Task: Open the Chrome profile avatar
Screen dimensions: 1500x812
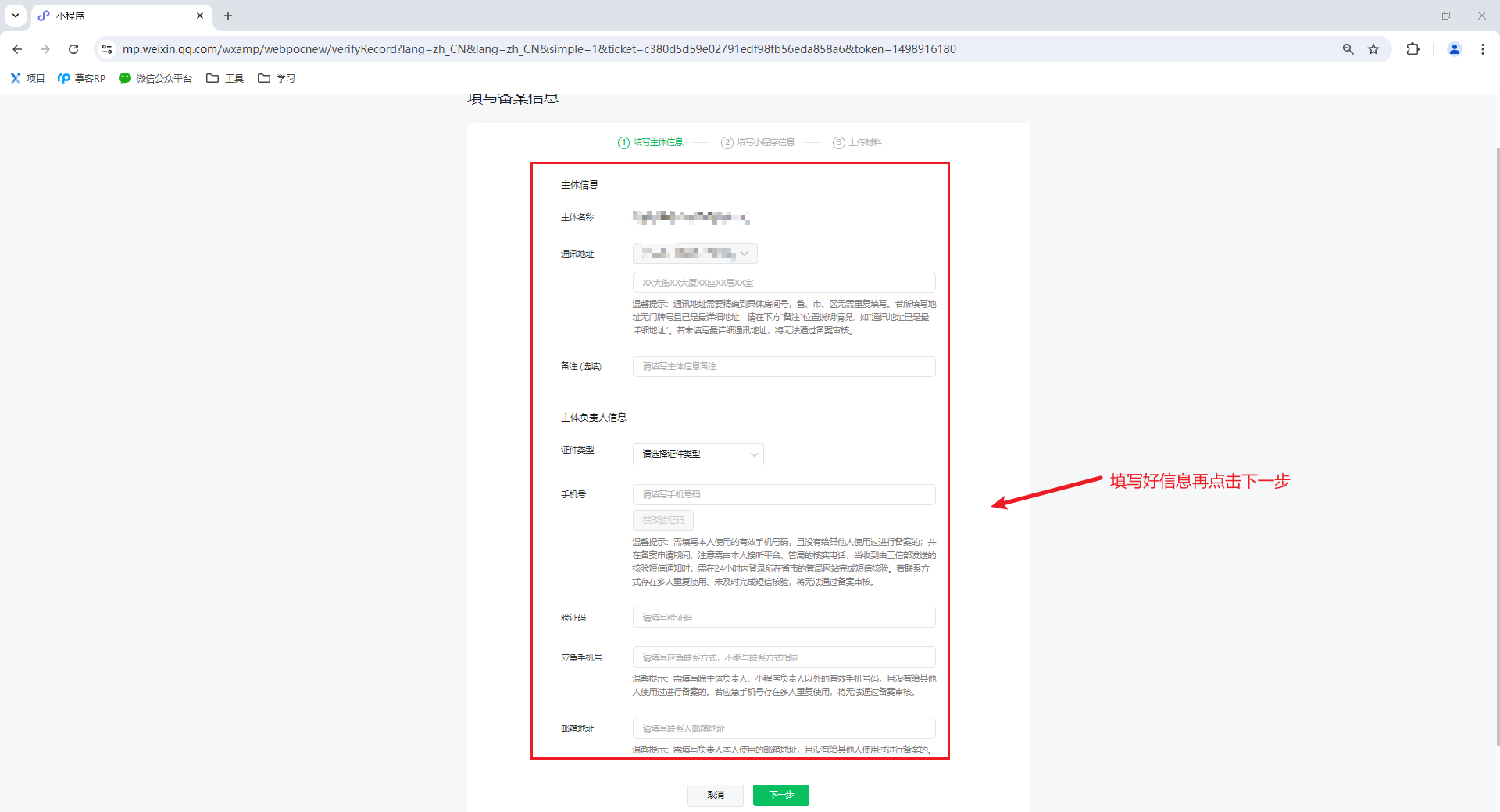Action: pos(1455,49)
